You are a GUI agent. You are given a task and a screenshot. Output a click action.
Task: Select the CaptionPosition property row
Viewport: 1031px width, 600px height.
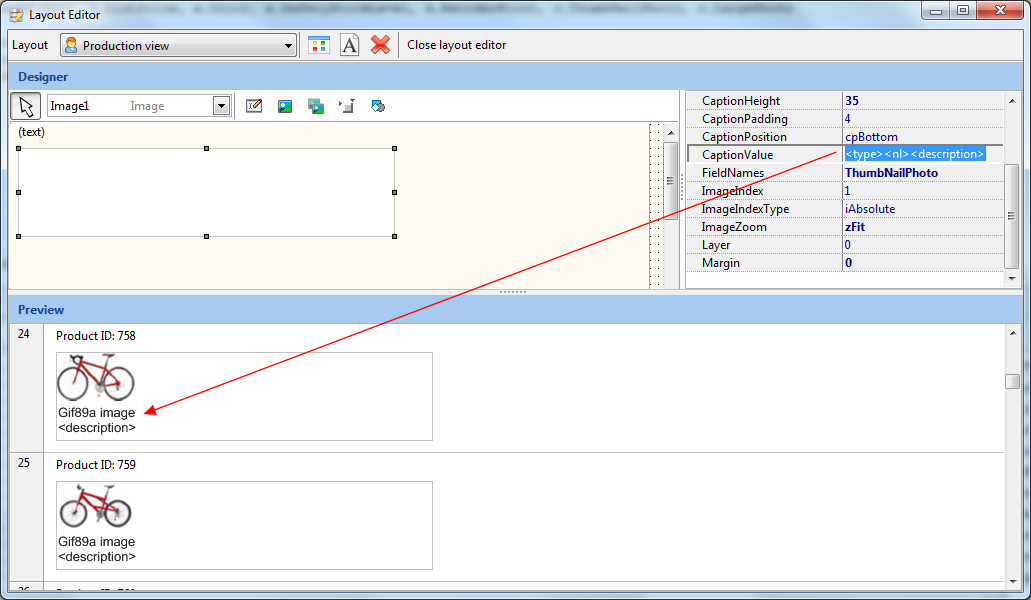pos(765,137)
